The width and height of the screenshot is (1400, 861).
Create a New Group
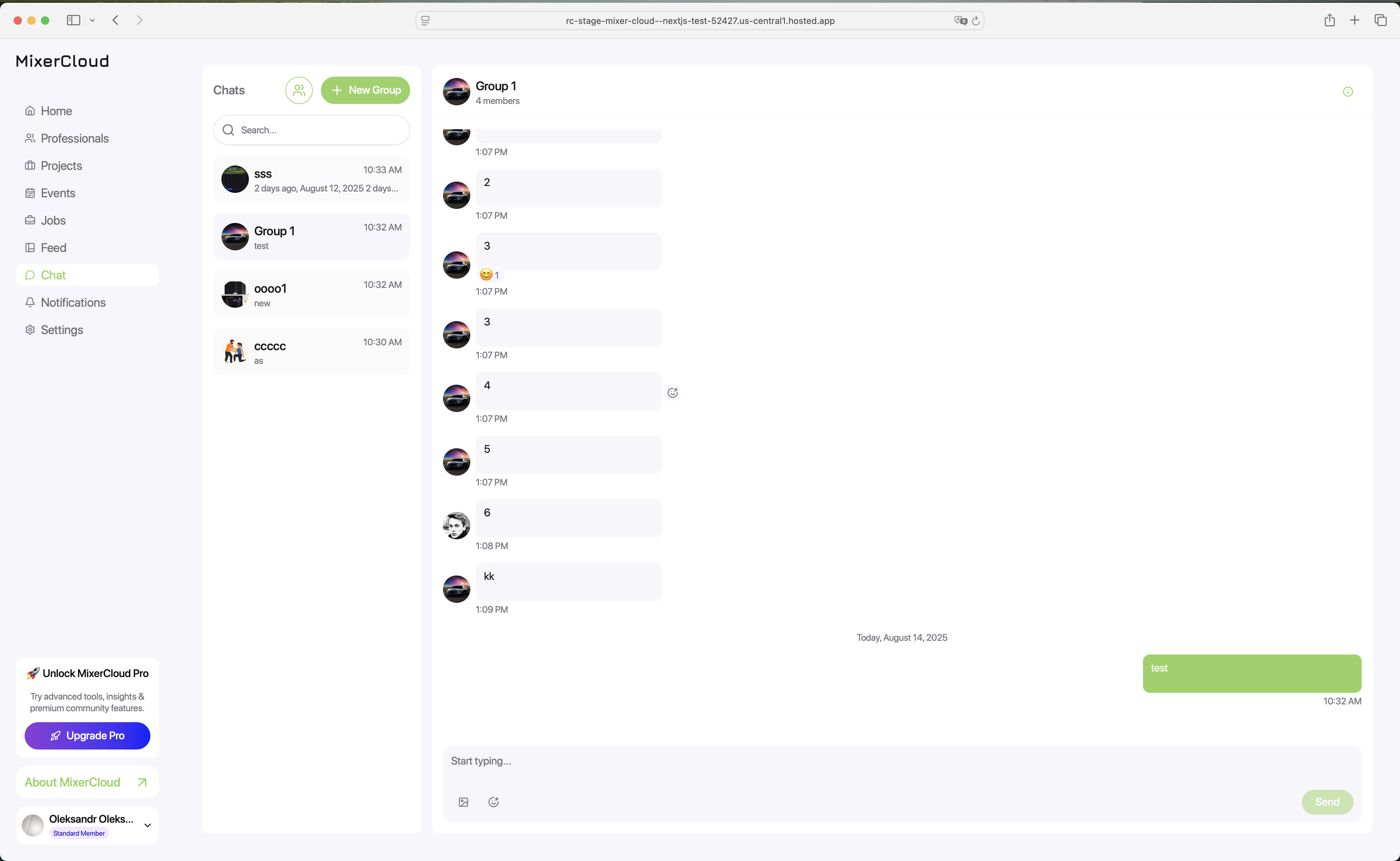[x=365, y=90]
